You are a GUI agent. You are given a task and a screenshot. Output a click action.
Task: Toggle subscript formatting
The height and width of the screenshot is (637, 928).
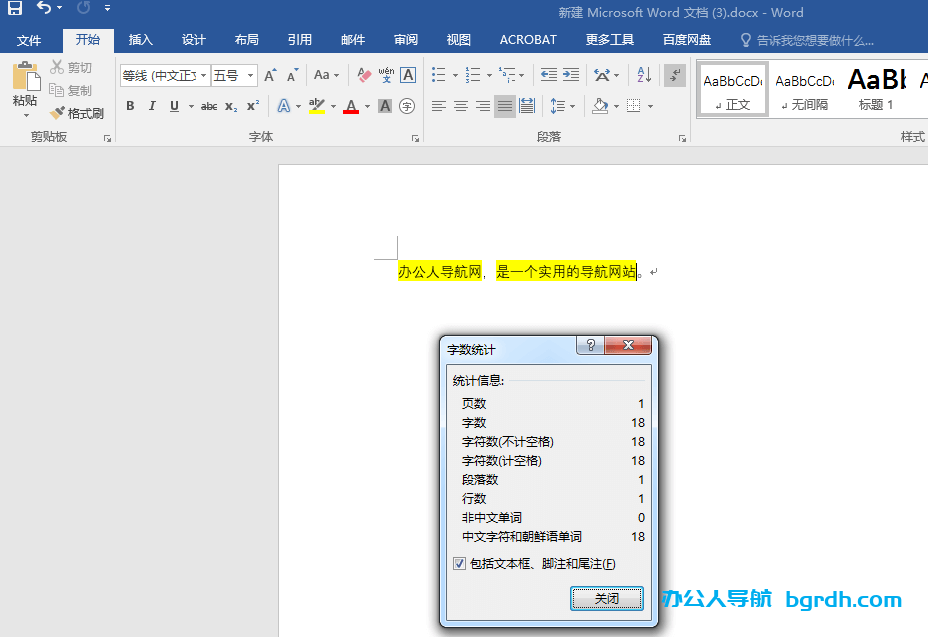coord(231,107)
